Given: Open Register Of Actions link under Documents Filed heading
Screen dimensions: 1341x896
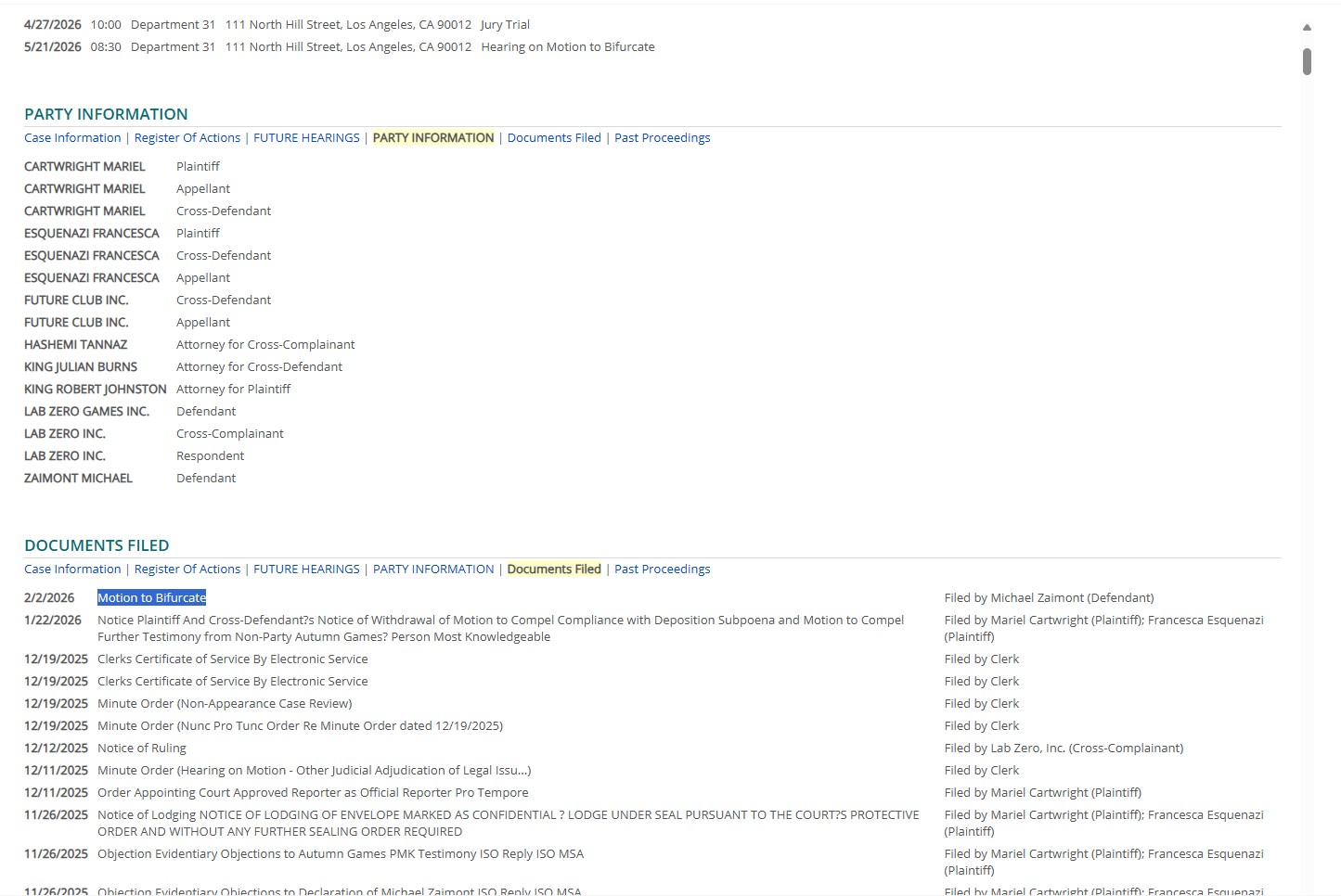Looking at the screenshot, I should point(187,570).
